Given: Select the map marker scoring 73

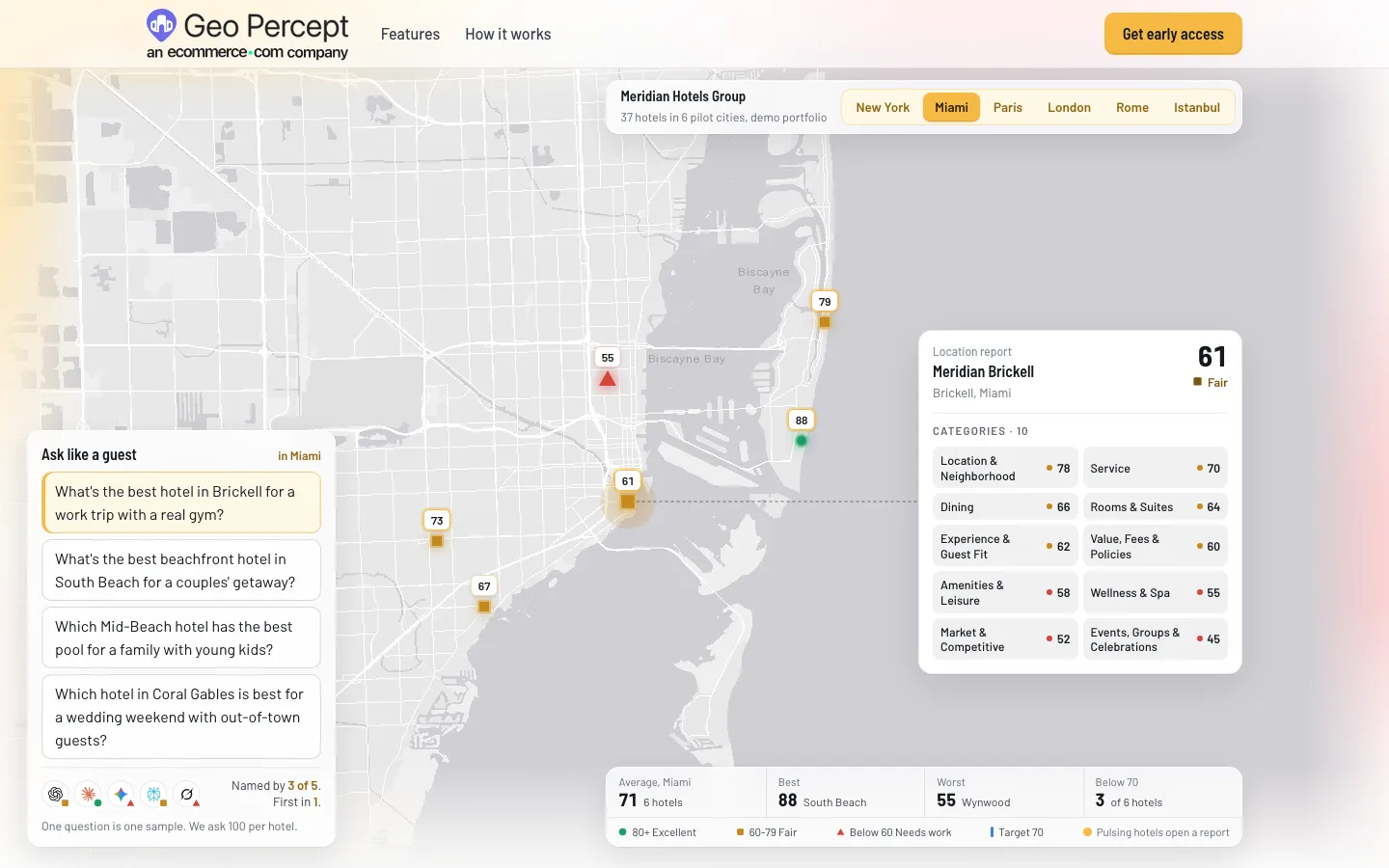Looking at the screenshot, I should pyautogui.click(x=437, y=529).
